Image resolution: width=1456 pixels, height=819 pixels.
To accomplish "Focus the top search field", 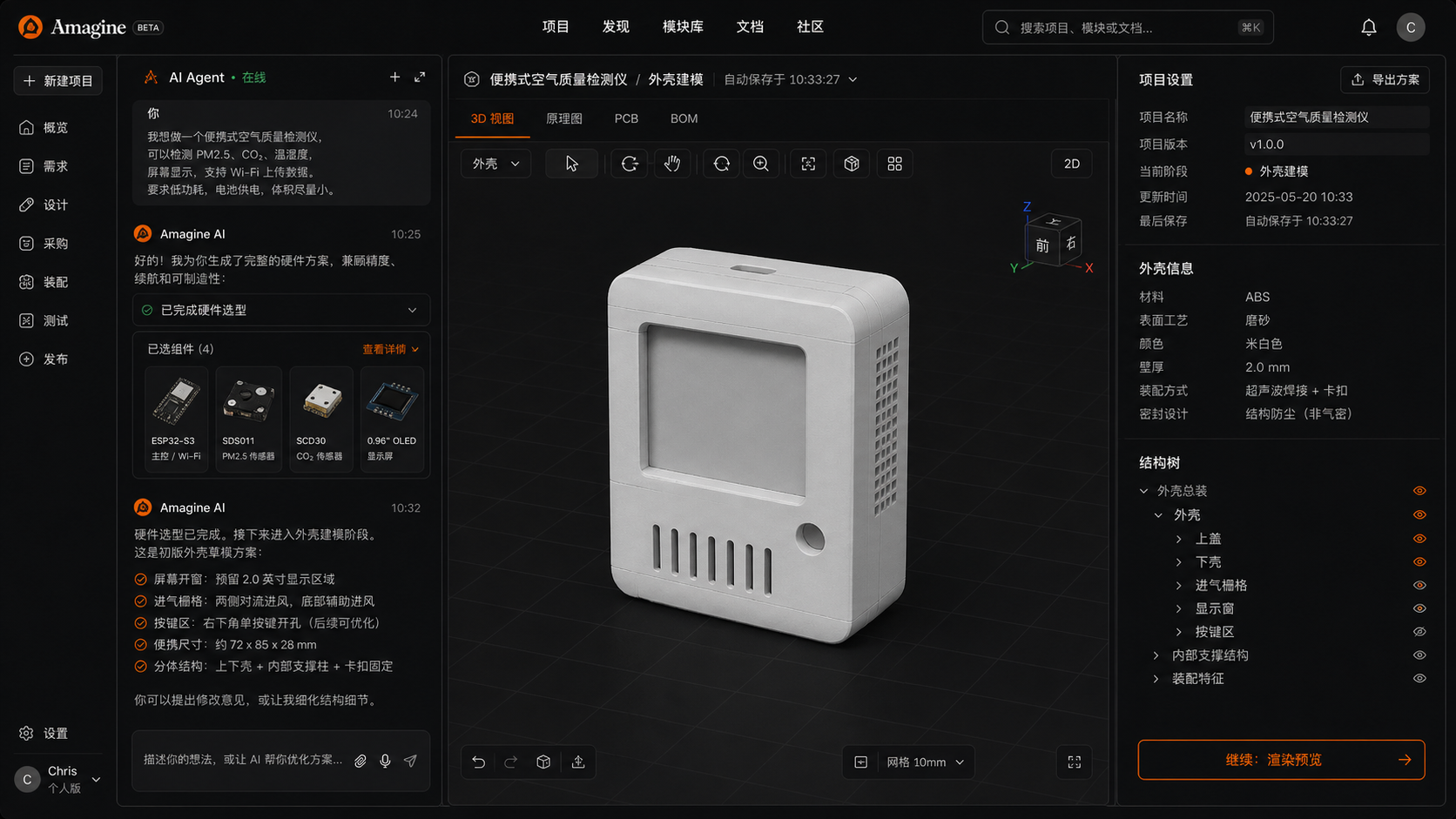I will pos(1128,27).
